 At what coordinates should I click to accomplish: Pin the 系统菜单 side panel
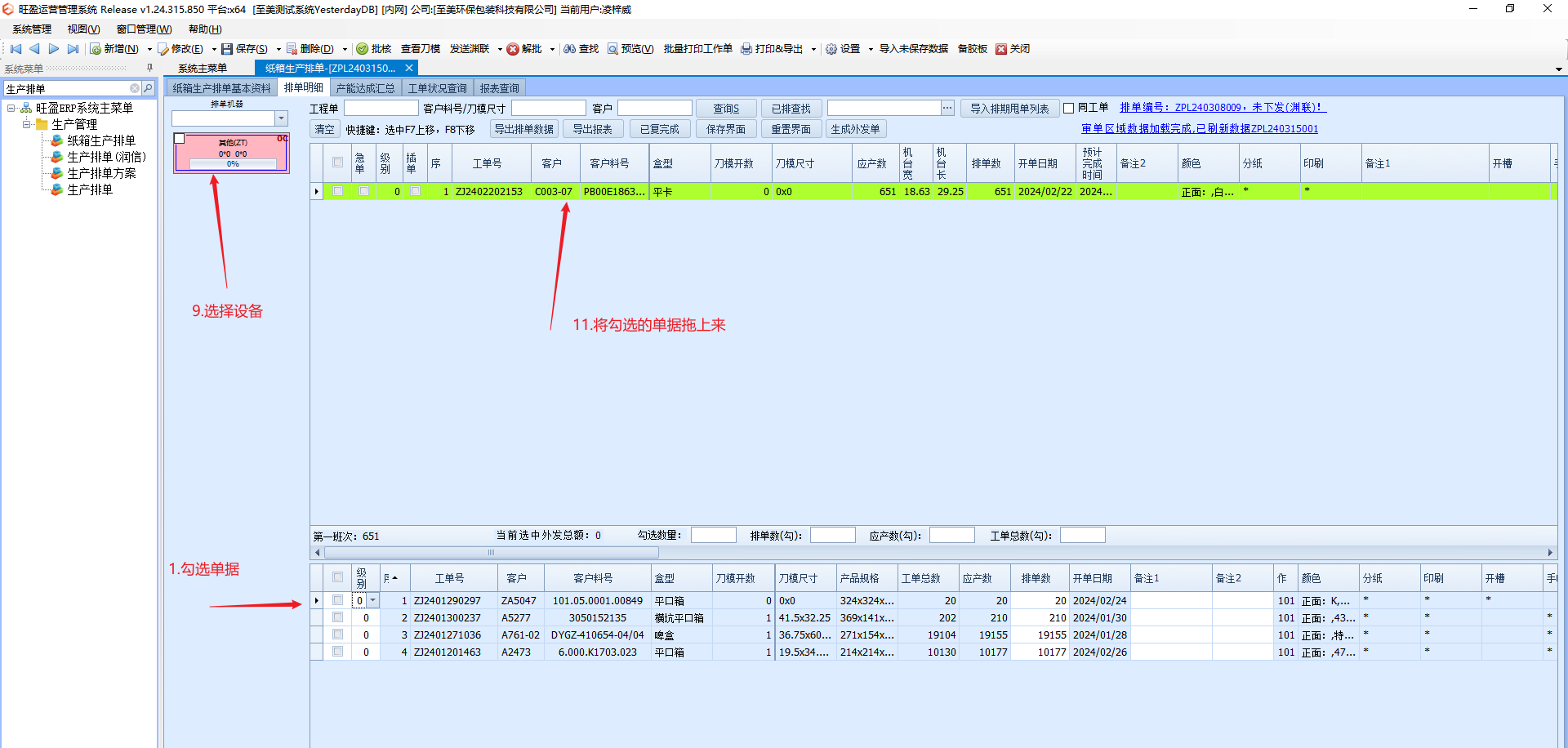click(149, 68)
